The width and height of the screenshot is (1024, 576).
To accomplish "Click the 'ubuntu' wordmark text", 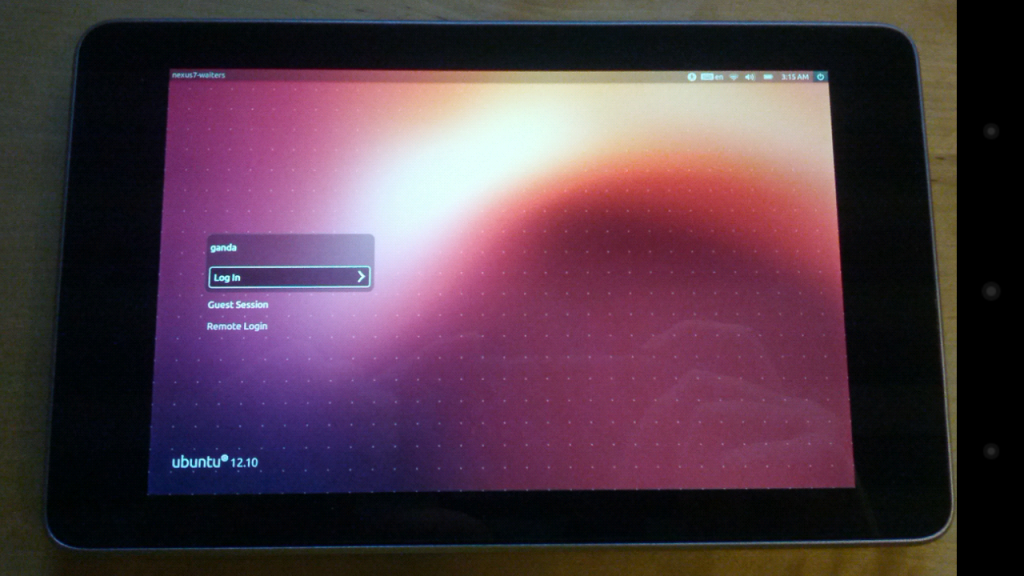I will 196,462.
